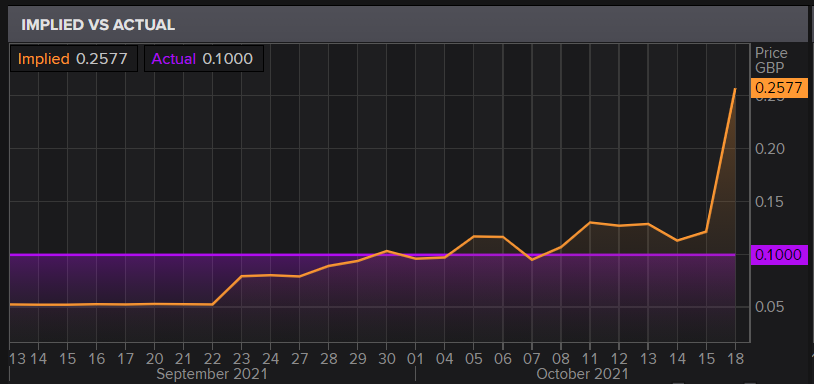Image resolution: width=814 pixels, height=384 pixels.
Task: Click the 0.05 y-axis gridline label
Action: click(769, 307)
